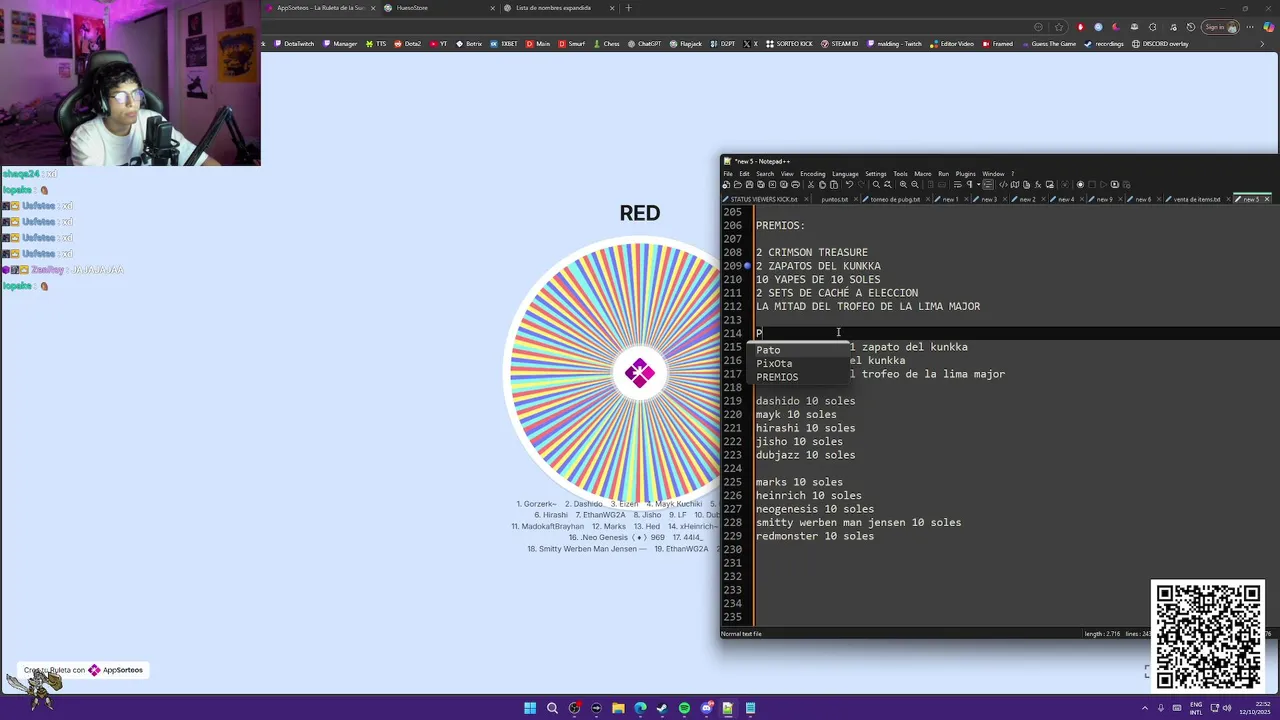The image size is (1280, 720).
Task: Switch to STATUS VIEWERS KICK.txt tab
Action: 763,199
